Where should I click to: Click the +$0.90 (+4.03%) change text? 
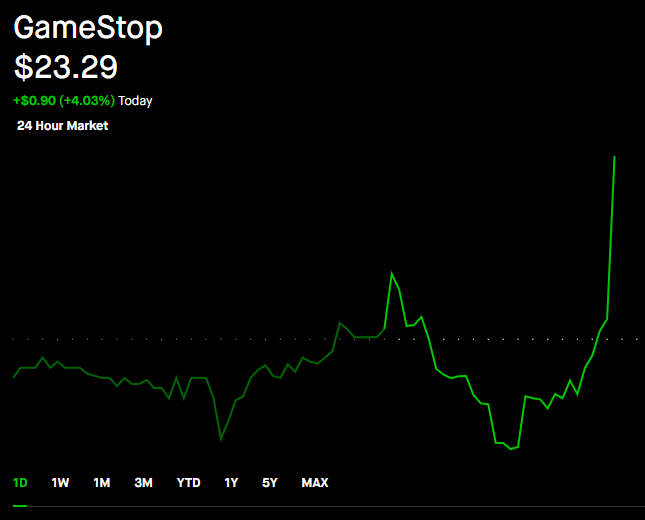click(64, 100)
